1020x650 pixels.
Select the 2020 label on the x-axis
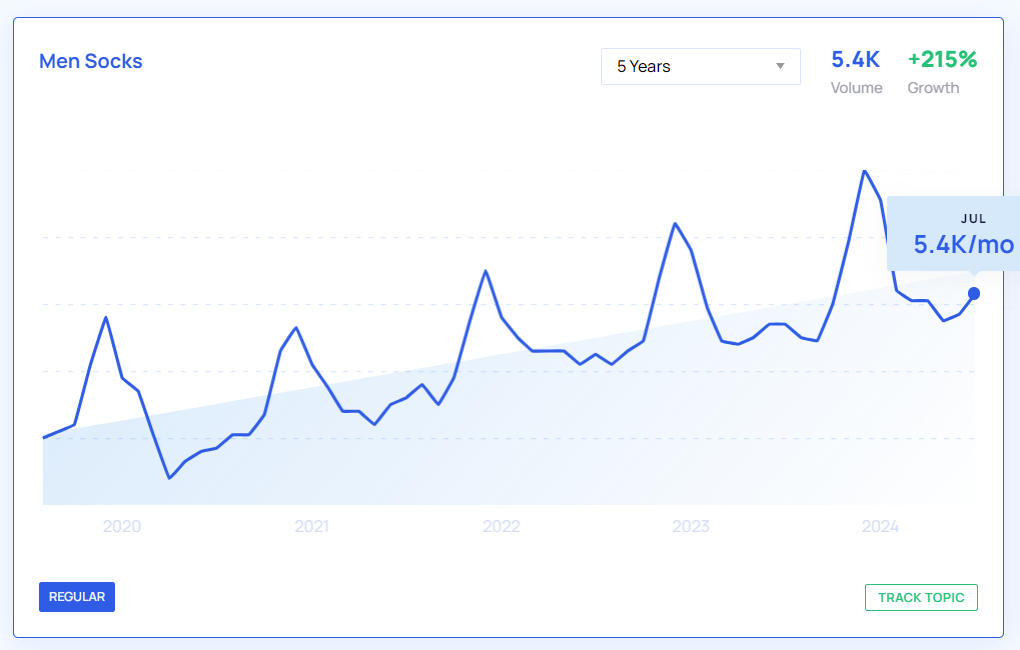(122, 526)
